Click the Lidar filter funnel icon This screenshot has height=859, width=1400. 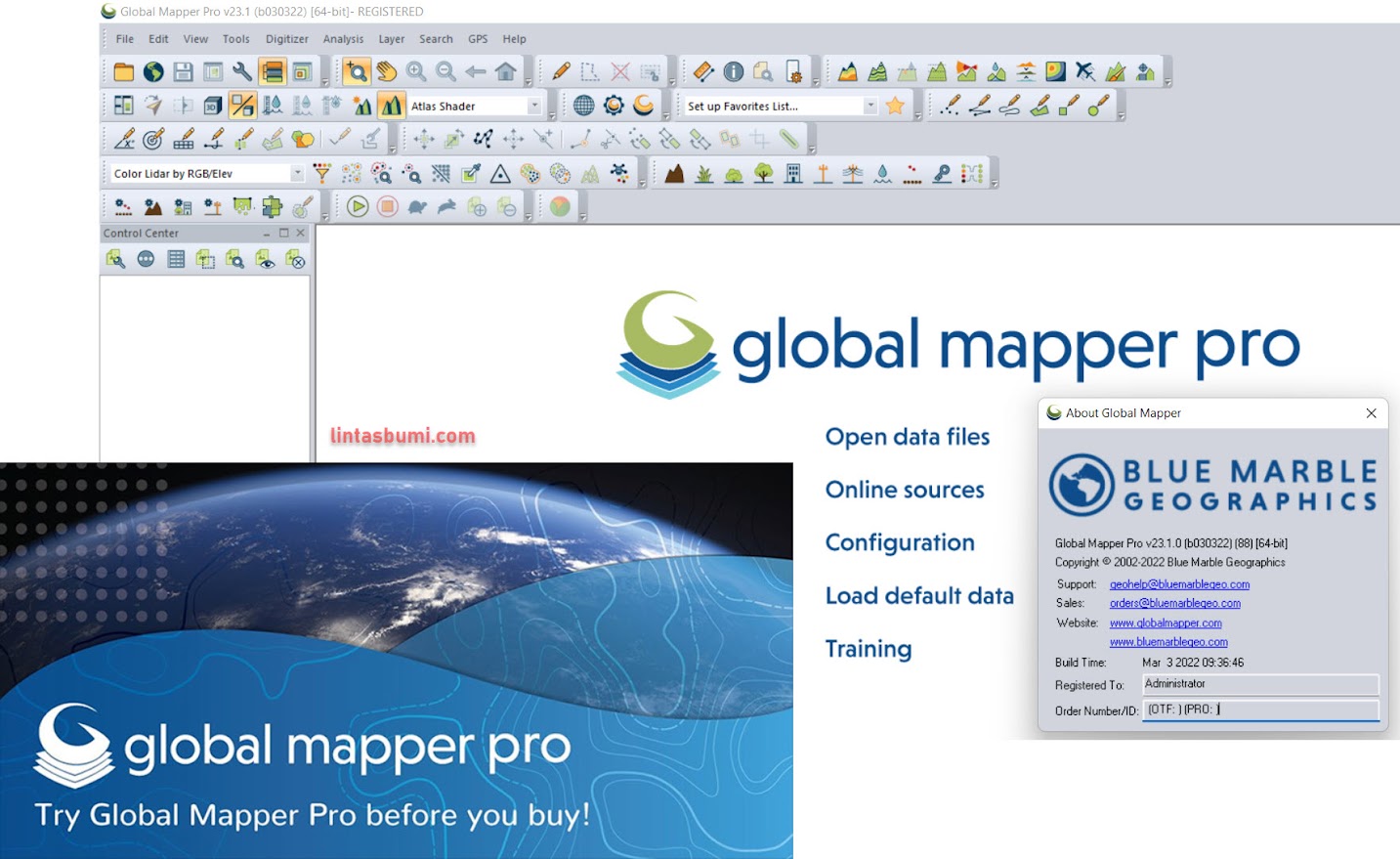pyautogui.click(x=322, y=173)
